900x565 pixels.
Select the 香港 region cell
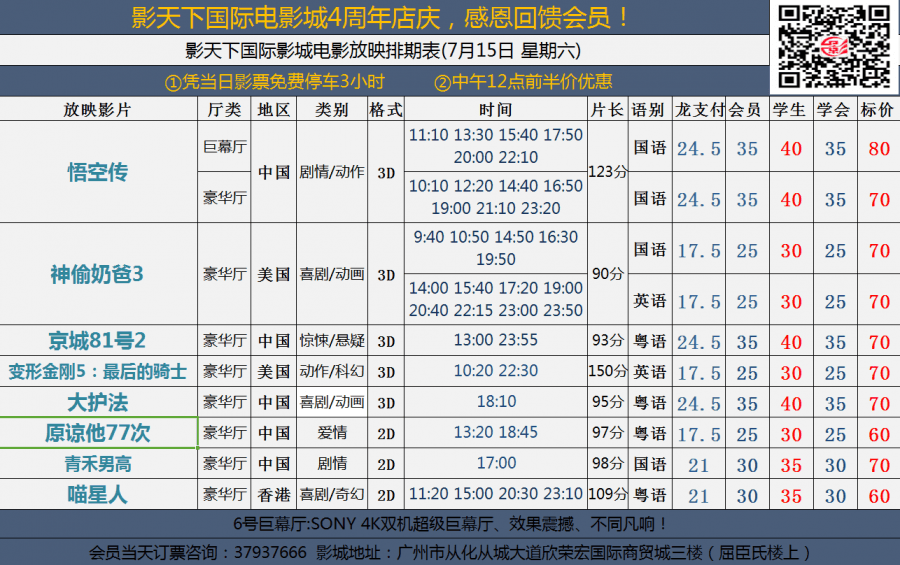pos(274,494)
